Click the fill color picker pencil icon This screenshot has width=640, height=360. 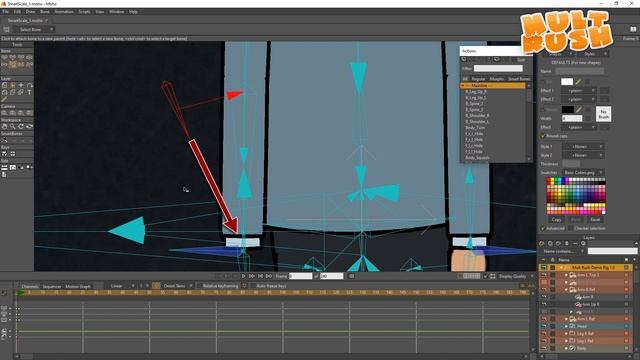point(579,82)
